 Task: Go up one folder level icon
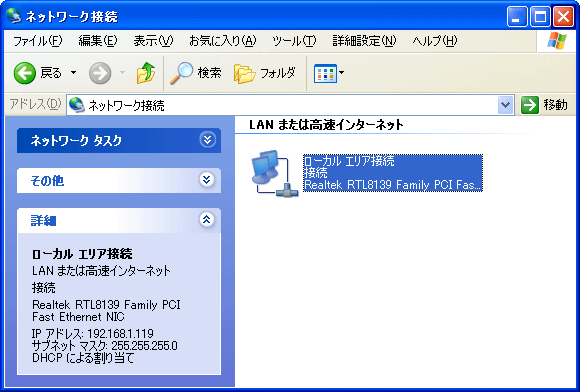[146, 72]
